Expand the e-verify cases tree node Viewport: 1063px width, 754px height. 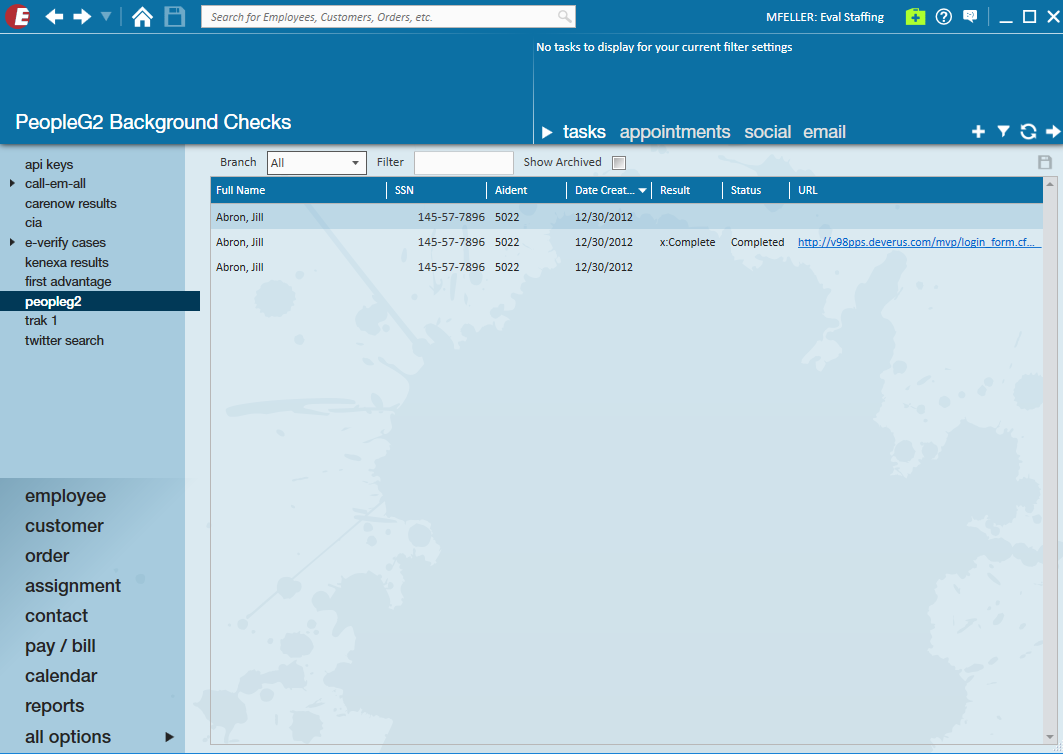[x=12, y=242]
